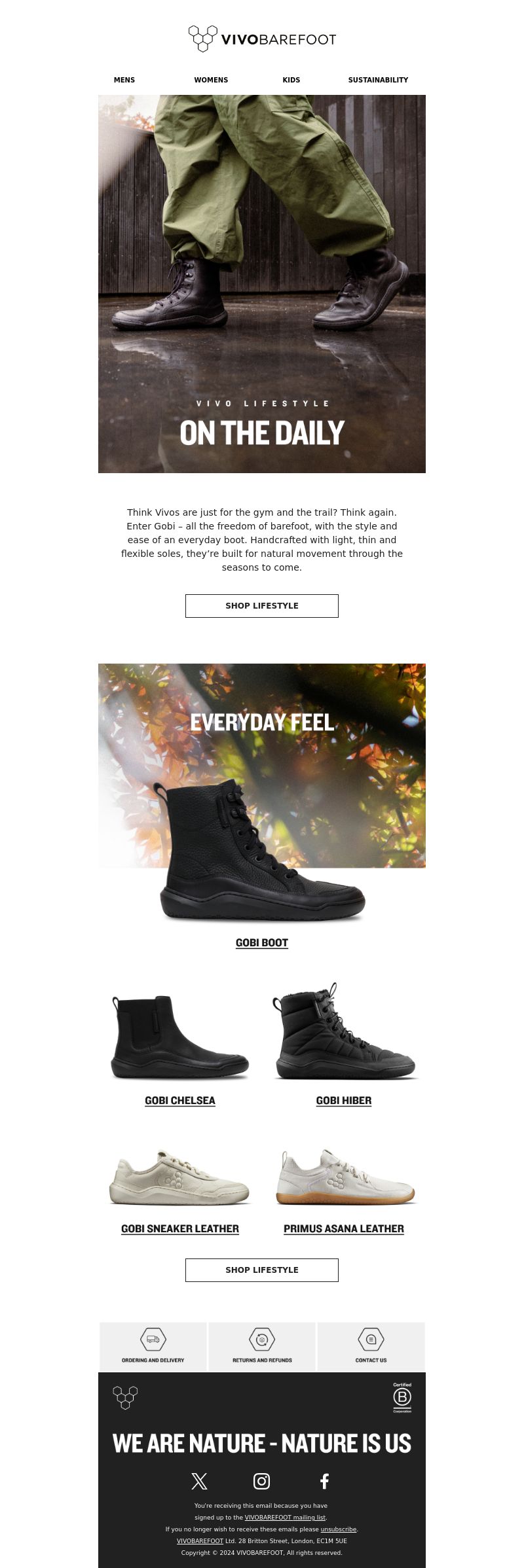
Task: Click the first Shop Lifestyle button
Action: [262, 606]
